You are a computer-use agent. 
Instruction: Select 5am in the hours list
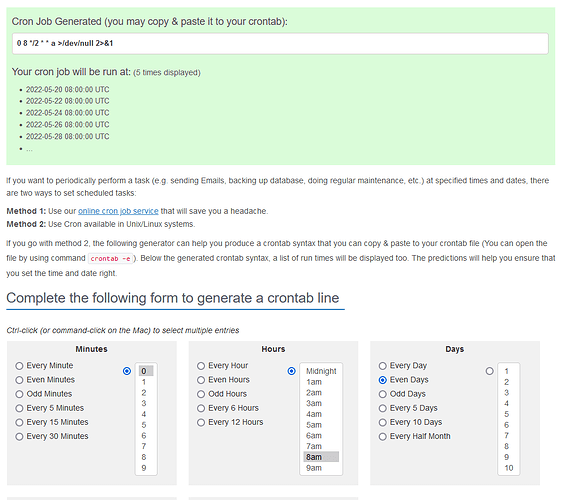[321, 425]
